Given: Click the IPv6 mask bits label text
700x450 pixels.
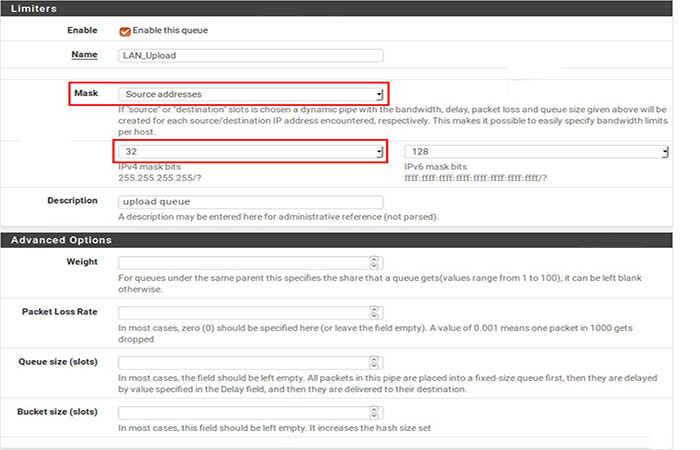Looking at the screenshot, I should tap(436, 167).
